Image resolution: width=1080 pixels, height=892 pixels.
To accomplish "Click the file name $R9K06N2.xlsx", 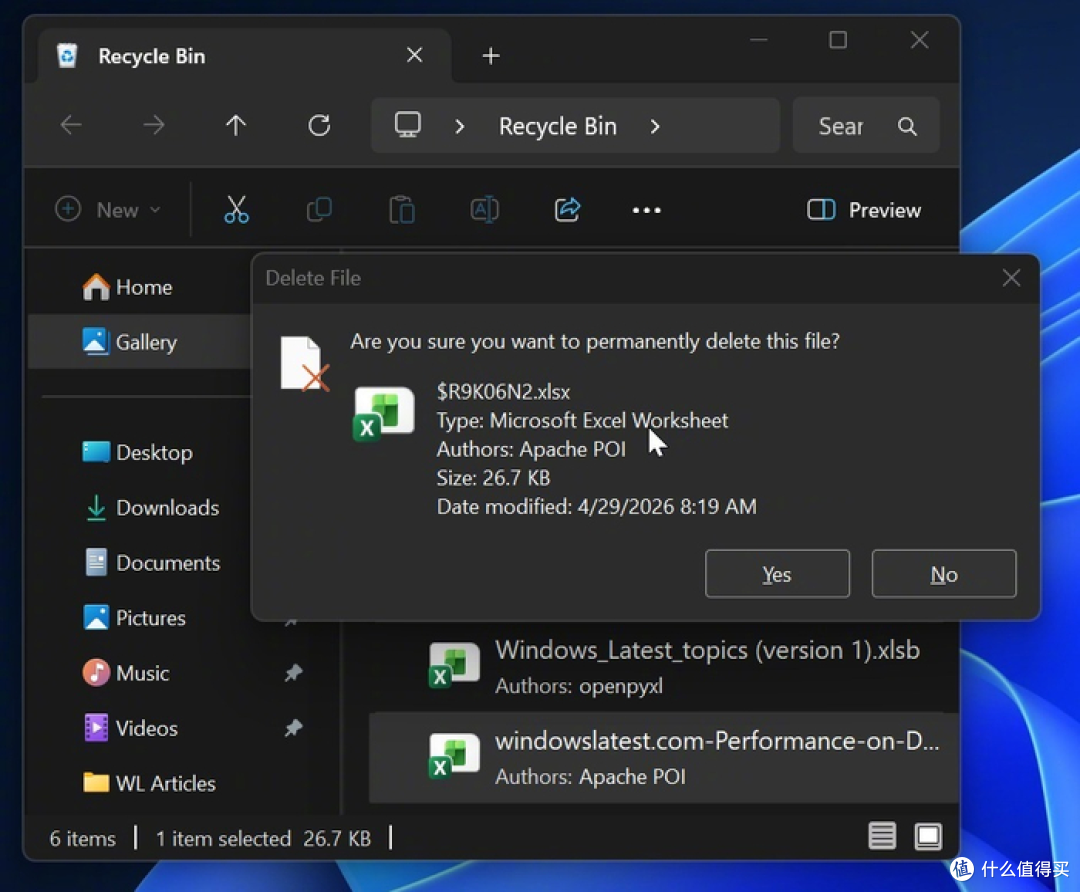I will pos(503,392).
